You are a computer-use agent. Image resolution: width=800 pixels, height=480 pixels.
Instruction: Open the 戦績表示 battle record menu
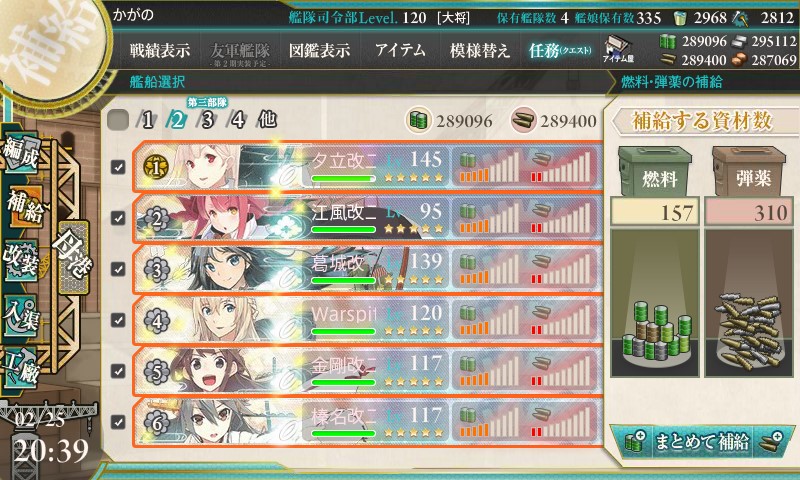(x=160, y=50)
